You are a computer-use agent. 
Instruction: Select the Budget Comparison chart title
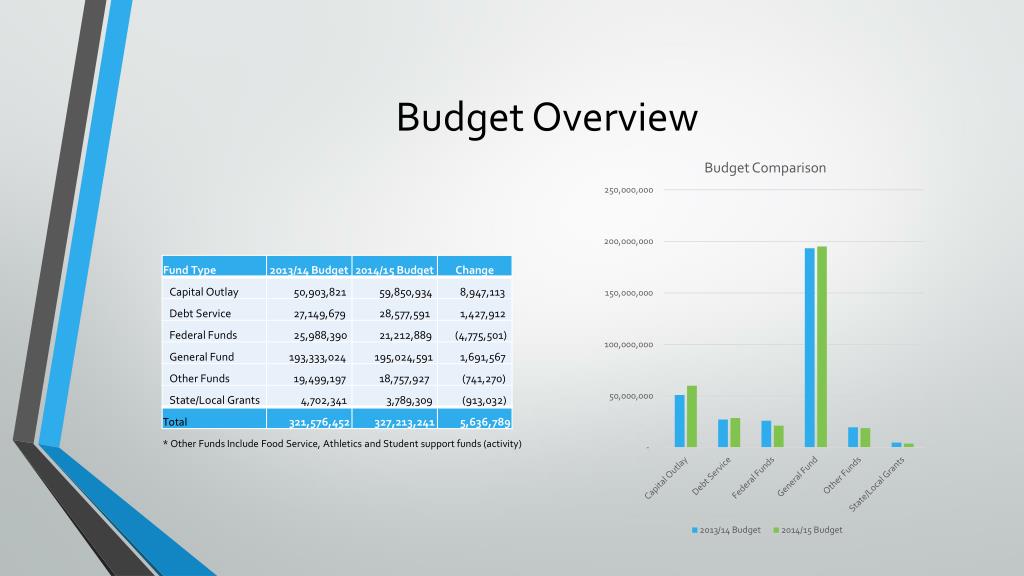(x=765, y=168)
